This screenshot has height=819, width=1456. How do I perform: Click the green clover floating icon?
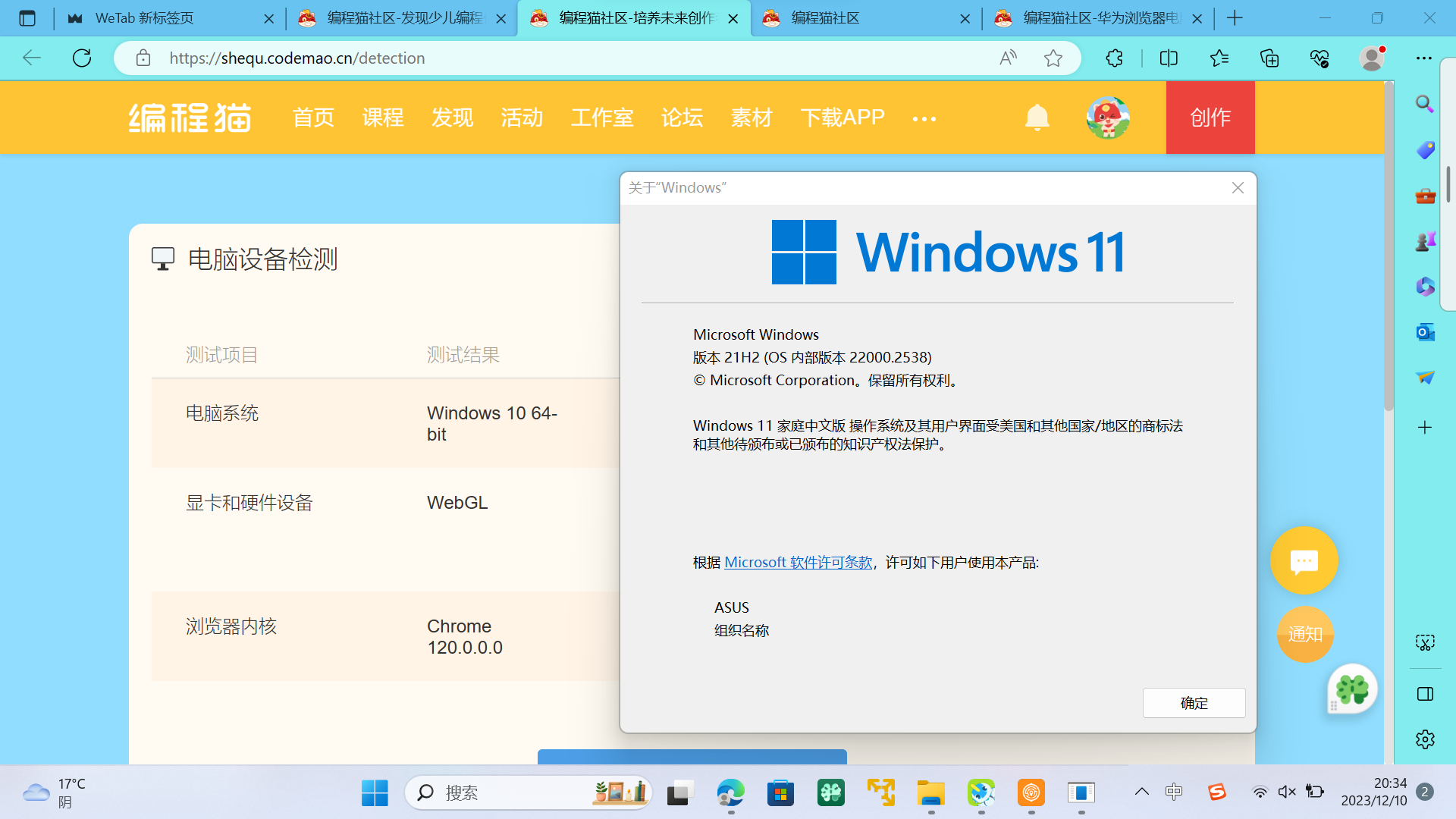pos(1352,689)
